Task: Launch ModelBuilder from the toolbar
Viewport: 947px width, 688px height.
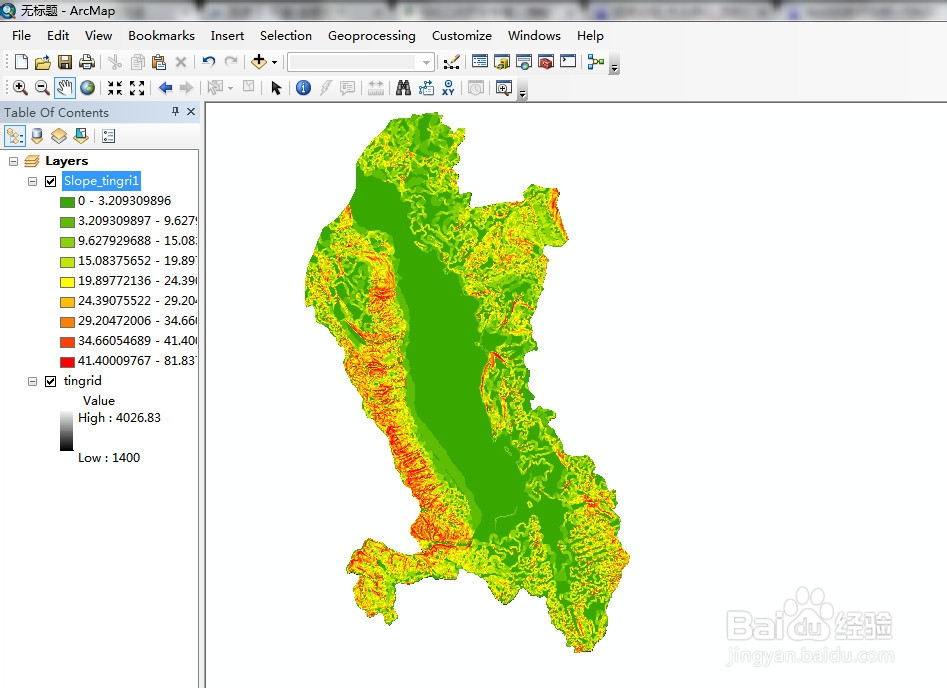Action: coord(596,62)
